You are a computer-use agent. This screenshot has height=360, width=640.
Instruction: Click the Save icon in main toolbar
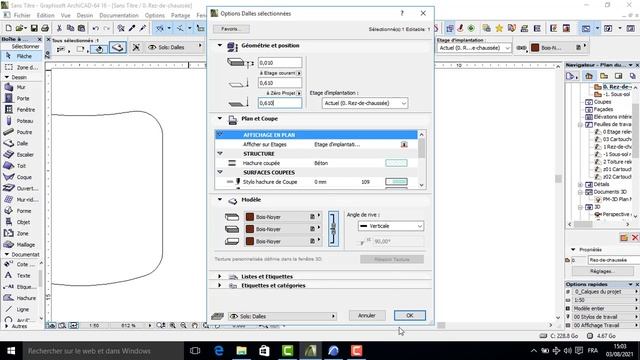(x=34, y=28)
